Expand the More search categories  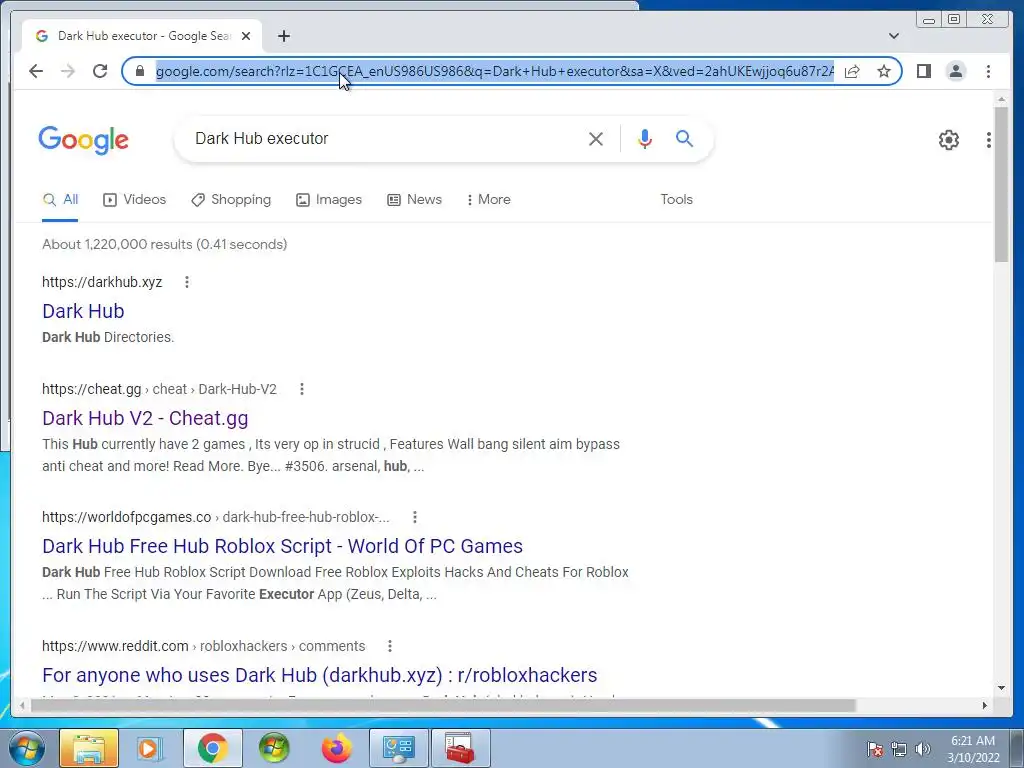pyautogui.click(x=488, y=200)
